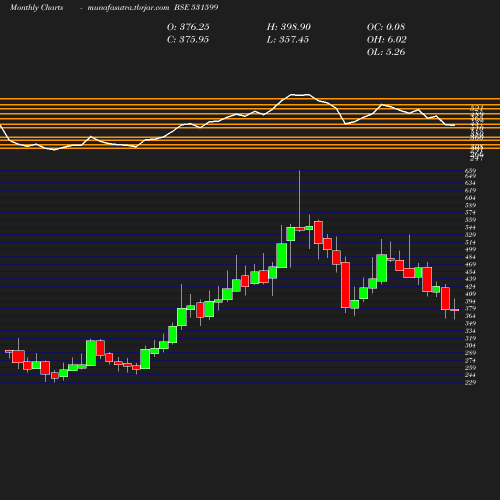Click the 589 price axis label
This screenshot has width=500, height=500.
470,205
